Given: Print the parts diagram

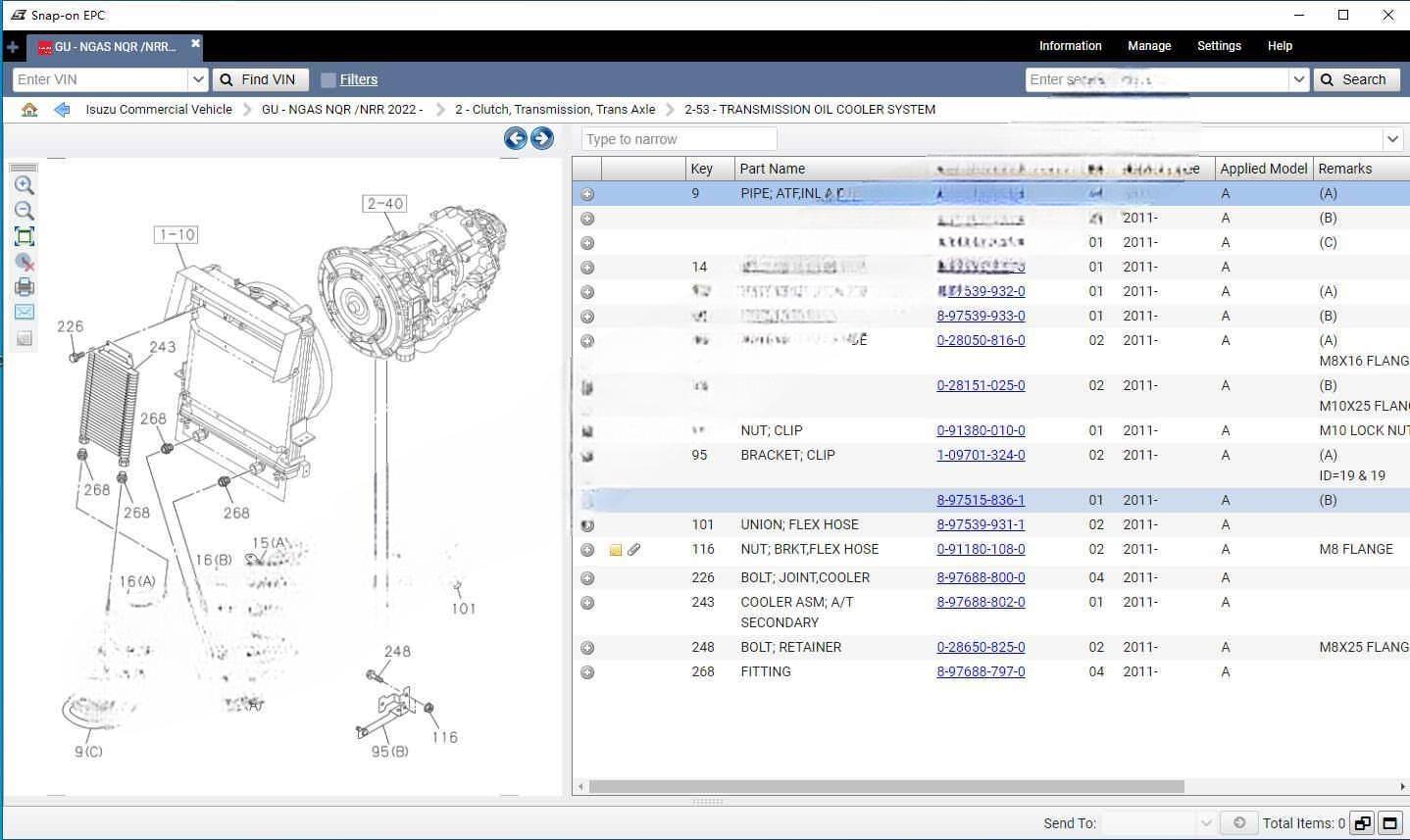Looking at the screenshot, I should click(x=25, y=287).
